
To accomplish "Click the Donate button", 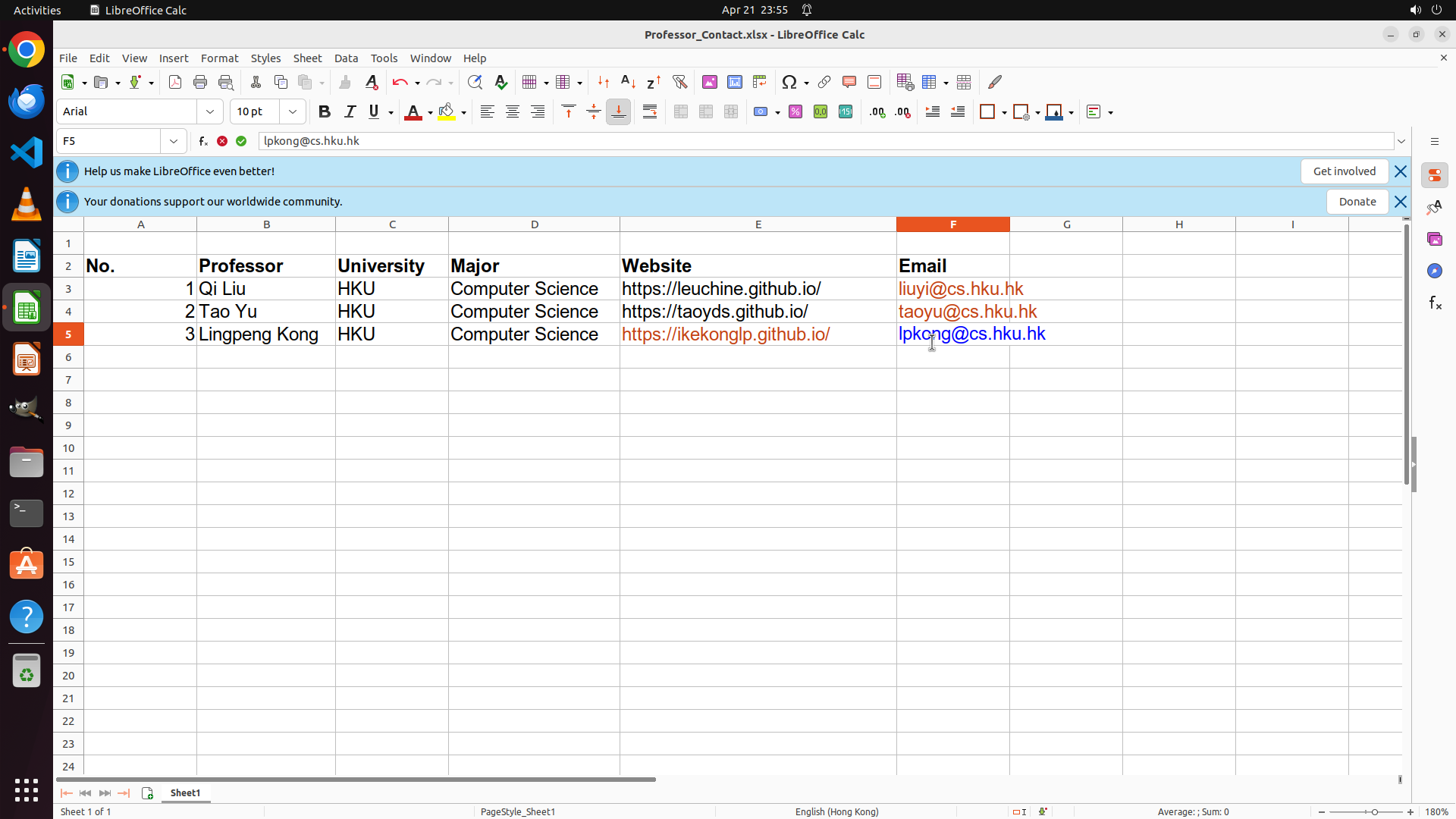I will [x=1357, y=202].
